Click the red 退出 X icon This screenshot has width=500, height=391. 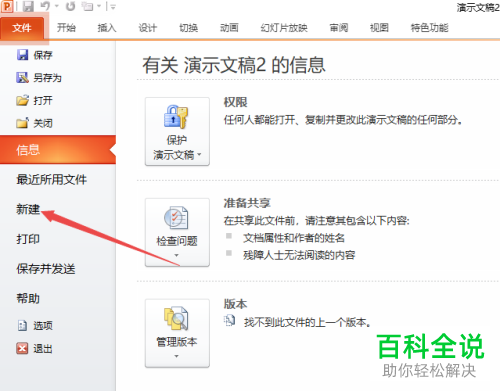click(x=22, y=349)
